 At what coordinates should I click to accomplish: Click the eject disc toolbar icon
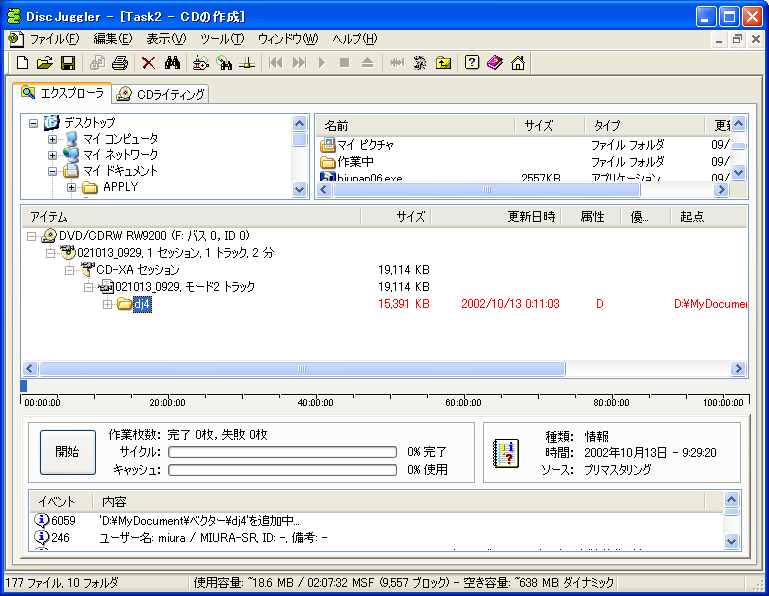pos(367,63)
